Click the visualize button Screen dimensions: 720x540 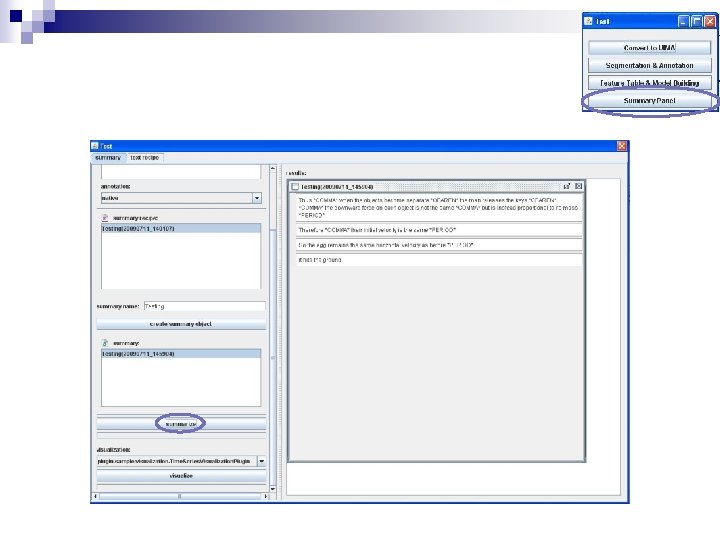[181, 476]
